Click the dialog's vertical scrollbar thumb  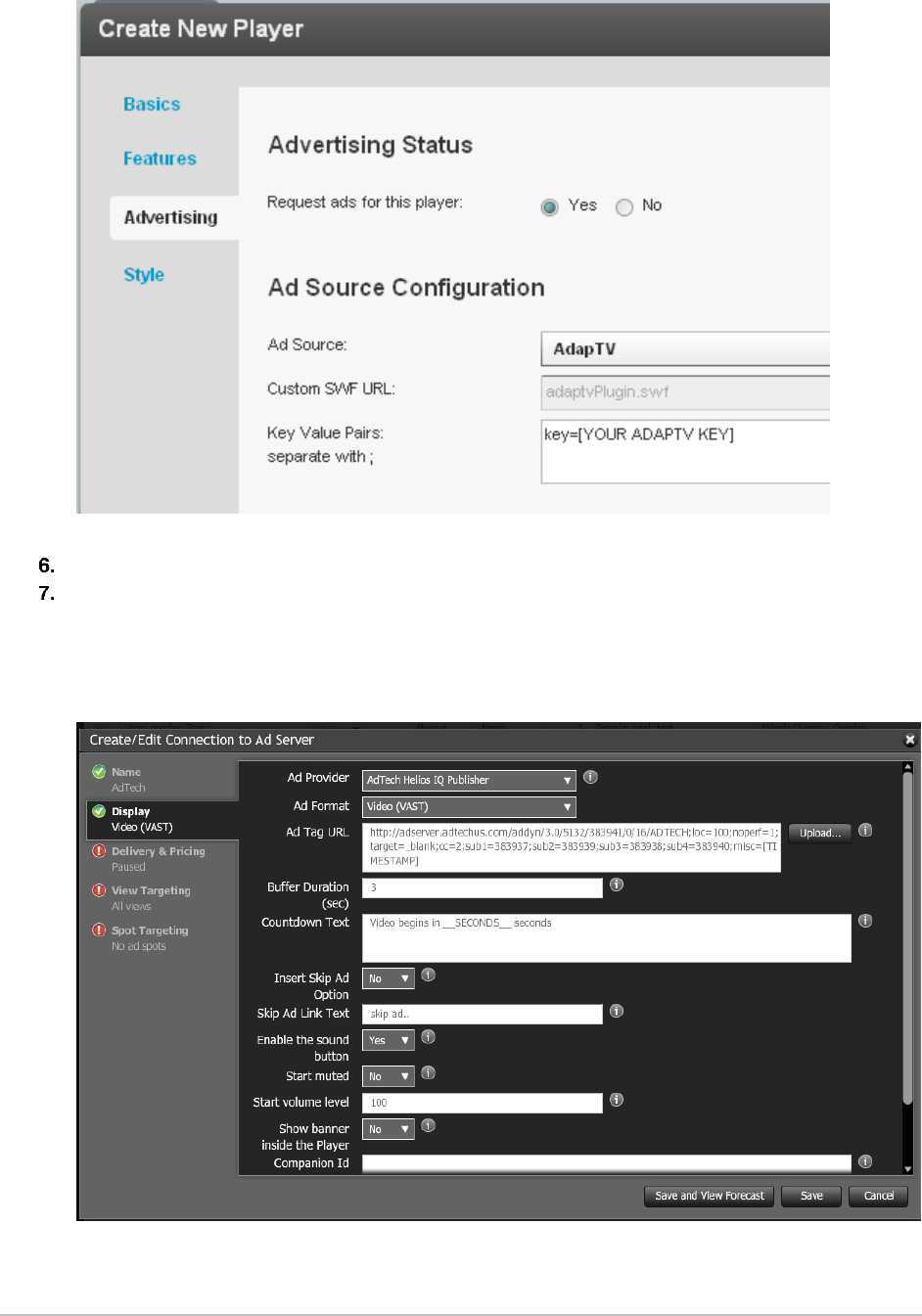coord(907,939)
